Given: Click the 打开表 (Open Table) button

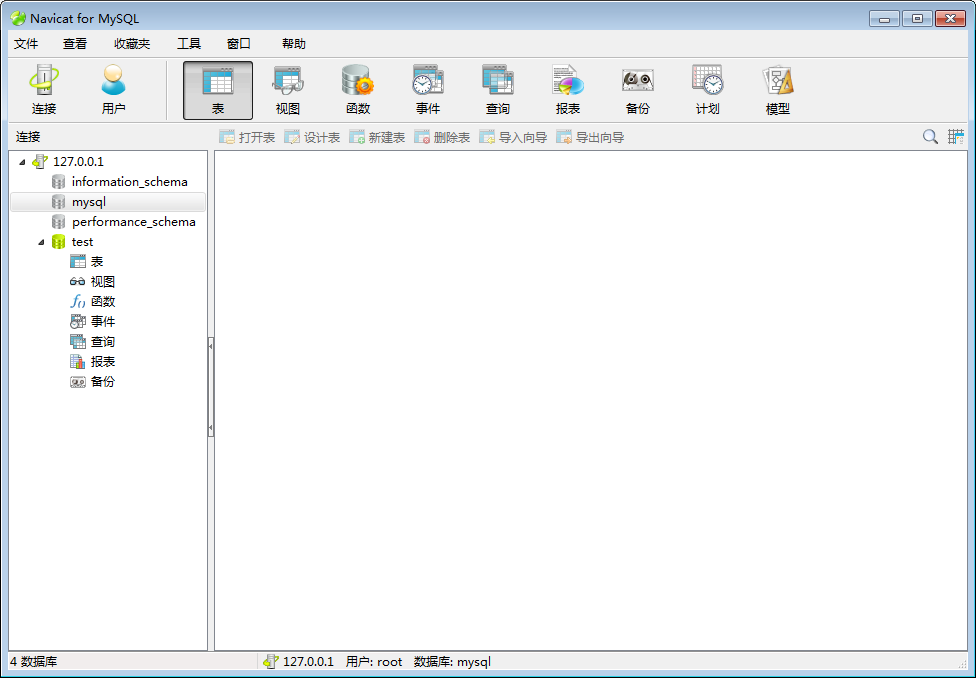Looking at the screenshot, I should click(x=247, y=137).
